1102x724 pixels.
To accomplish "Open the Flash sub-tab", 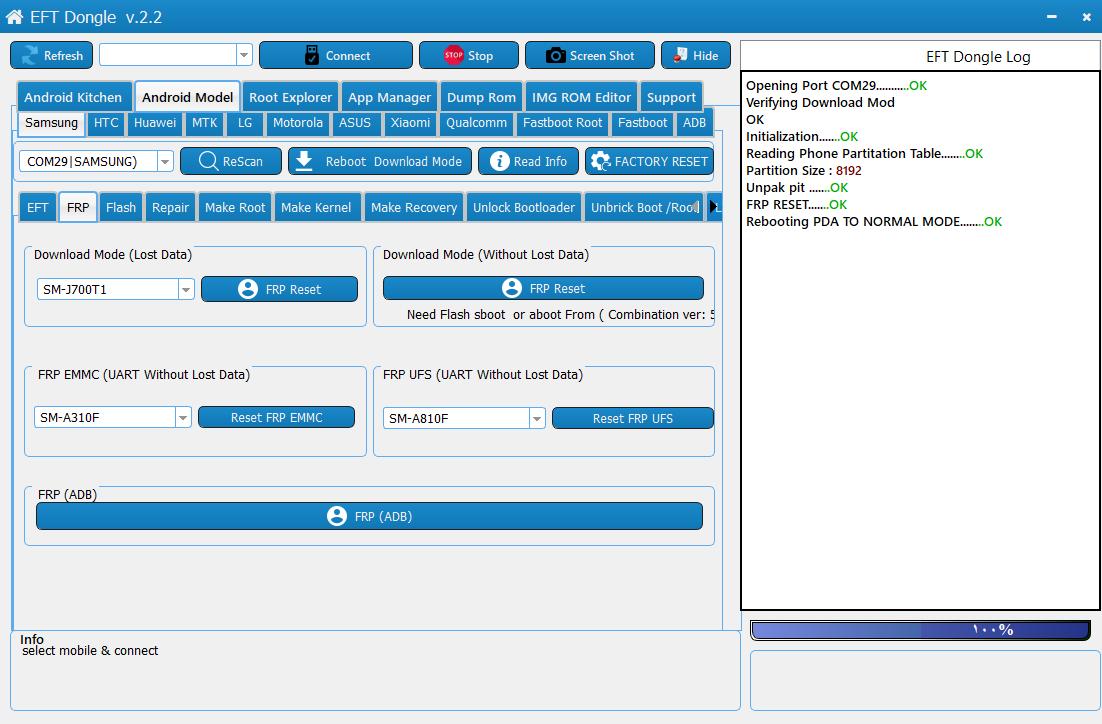I will point(121,207).
